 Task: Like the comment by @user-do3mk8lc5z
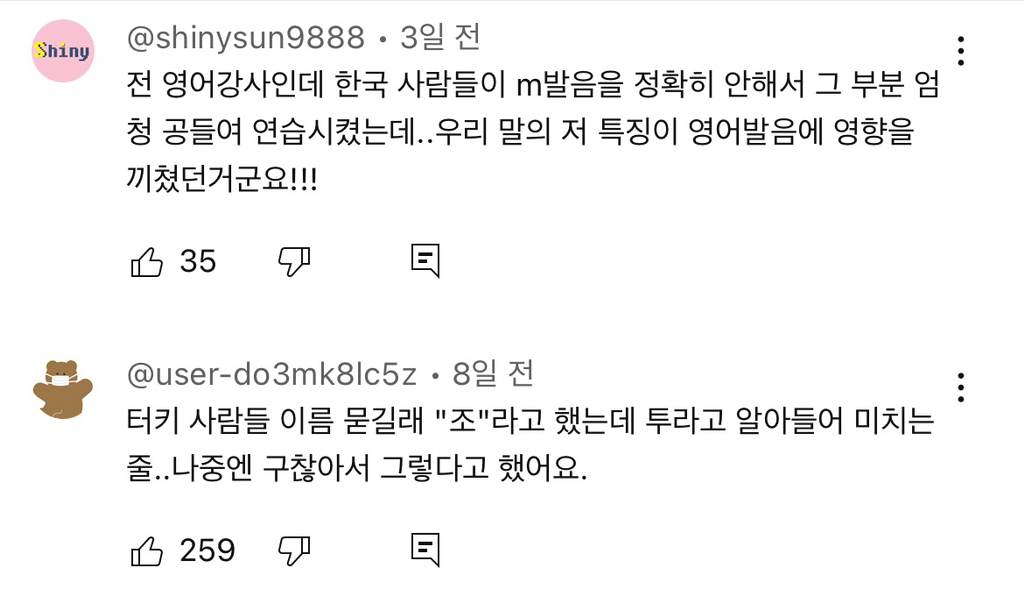click(x=147, y=549)
